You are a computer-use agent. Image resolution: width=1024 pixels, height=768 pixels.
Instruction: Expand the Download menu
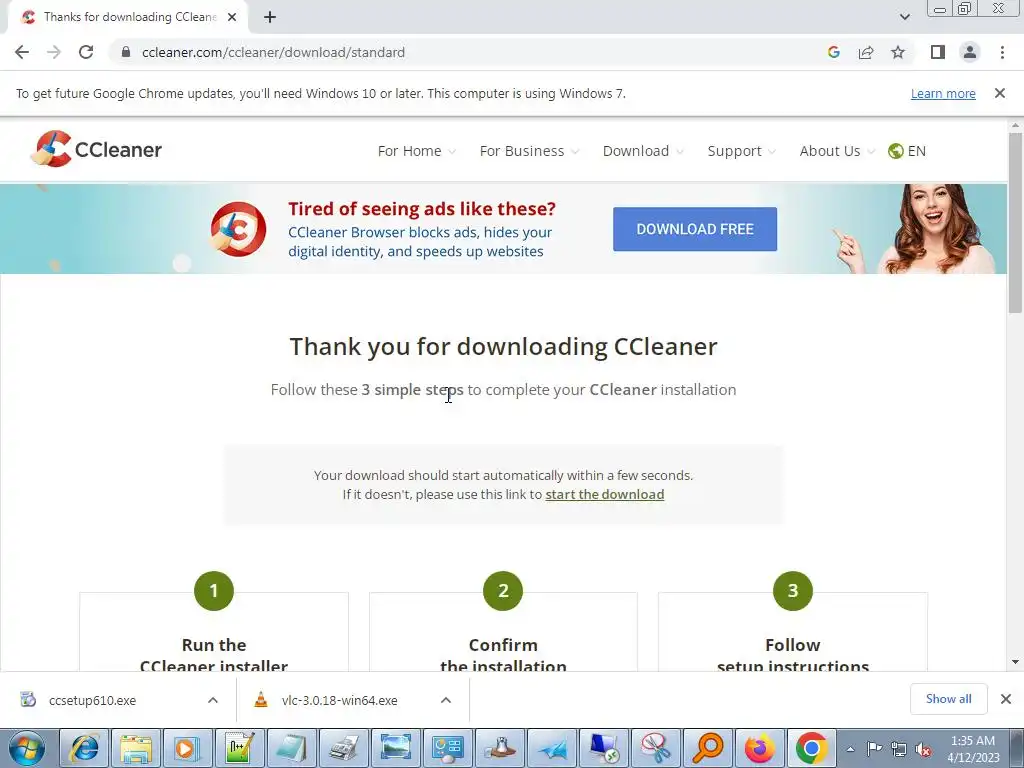643,151
